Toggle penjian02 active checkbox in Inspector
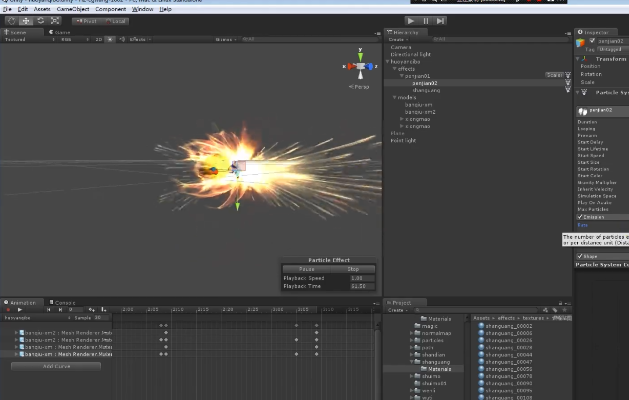Image resolution: width=629 pixels, height=400 pixels. coord(592,41)
